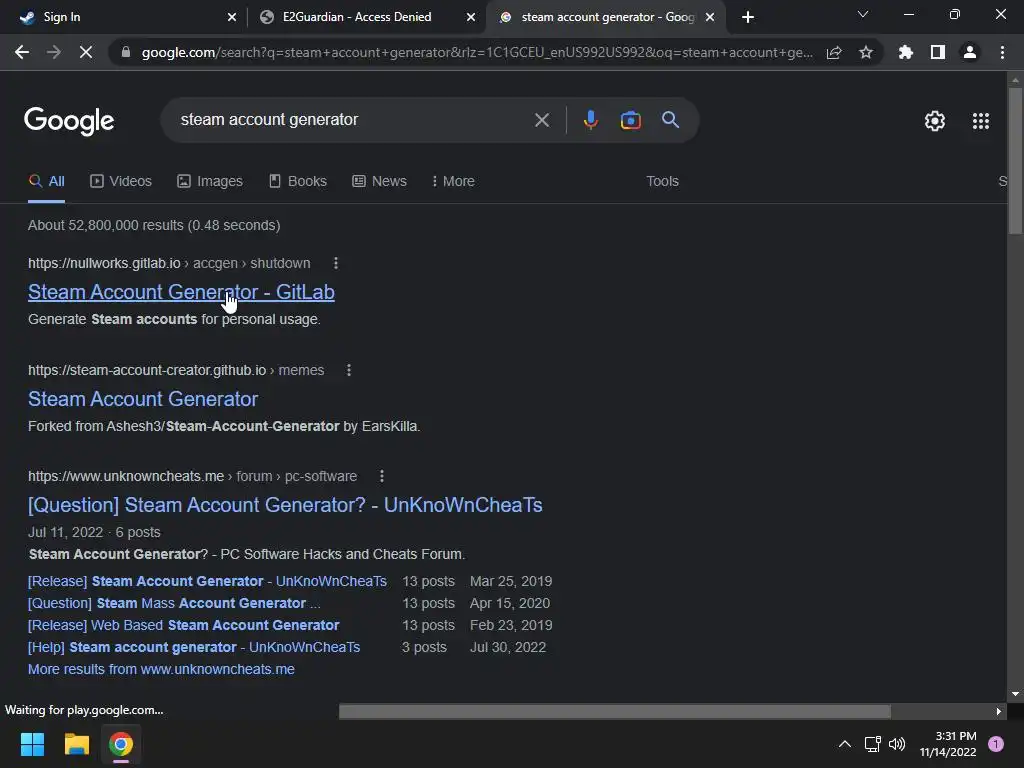1024x768 pixels.
Task: Click the Google logo
Action: (69, 121)
